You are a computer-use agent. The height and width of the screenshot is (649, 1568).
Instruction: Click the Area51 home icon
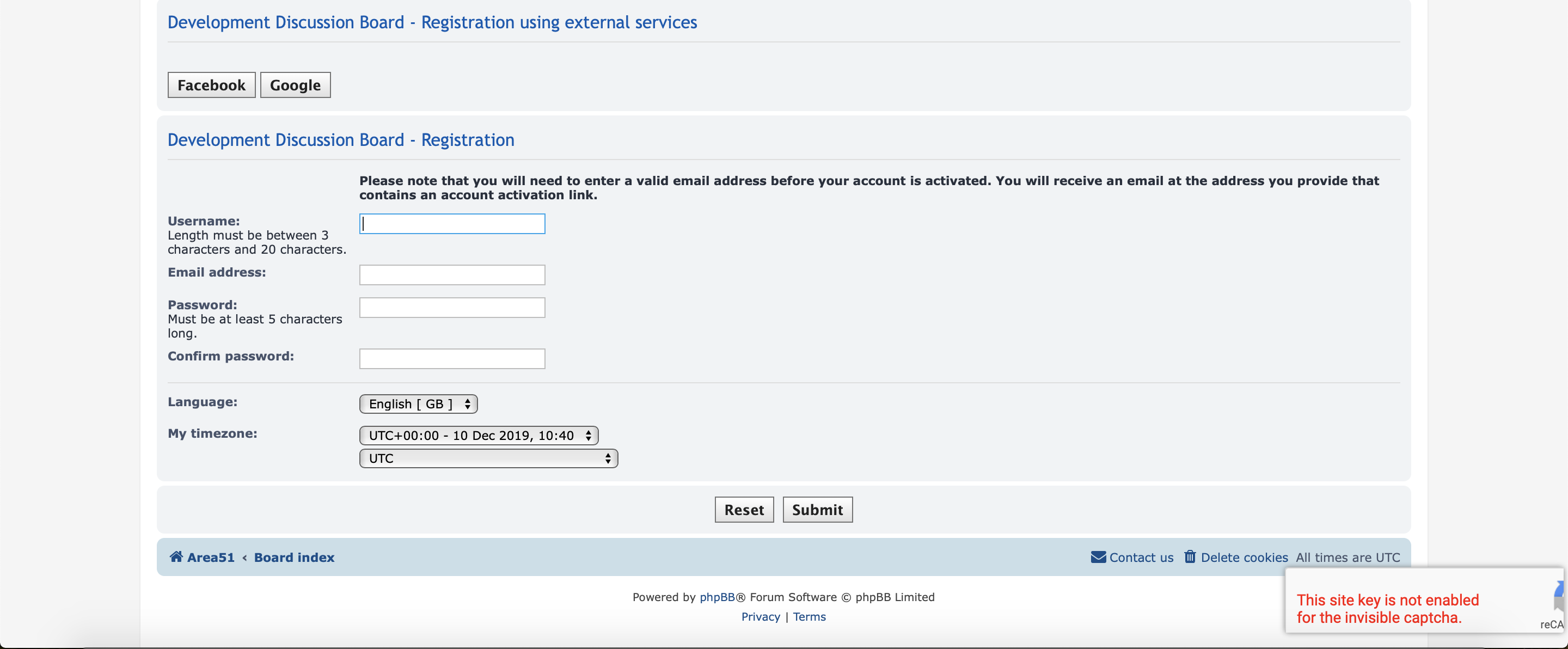pos(176,556)
